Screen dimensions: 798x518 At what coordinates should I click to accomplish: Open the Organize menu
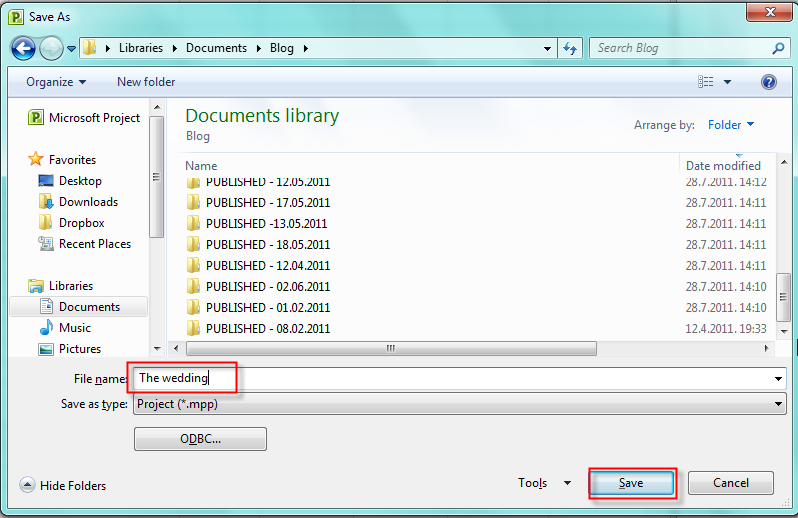[x=56, y=82]
